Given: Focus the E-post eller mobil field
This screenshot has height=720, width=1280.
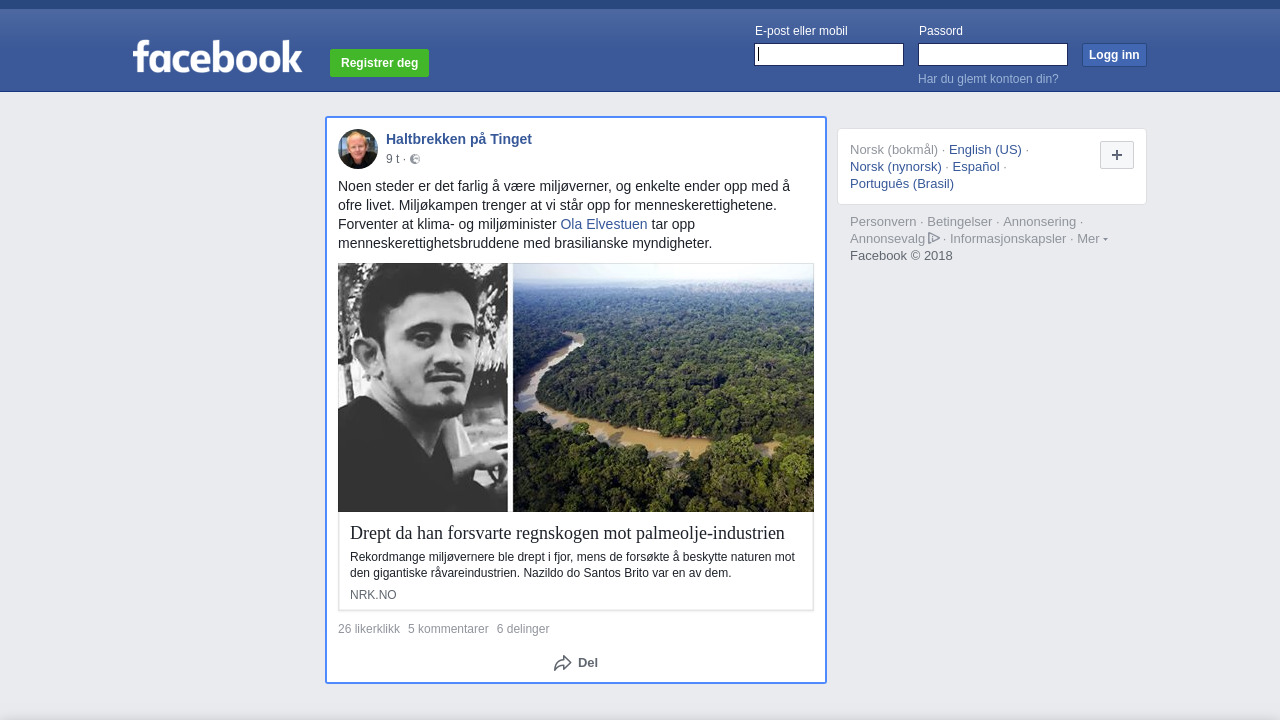Looking at the screenshot, I should (829, 55).
